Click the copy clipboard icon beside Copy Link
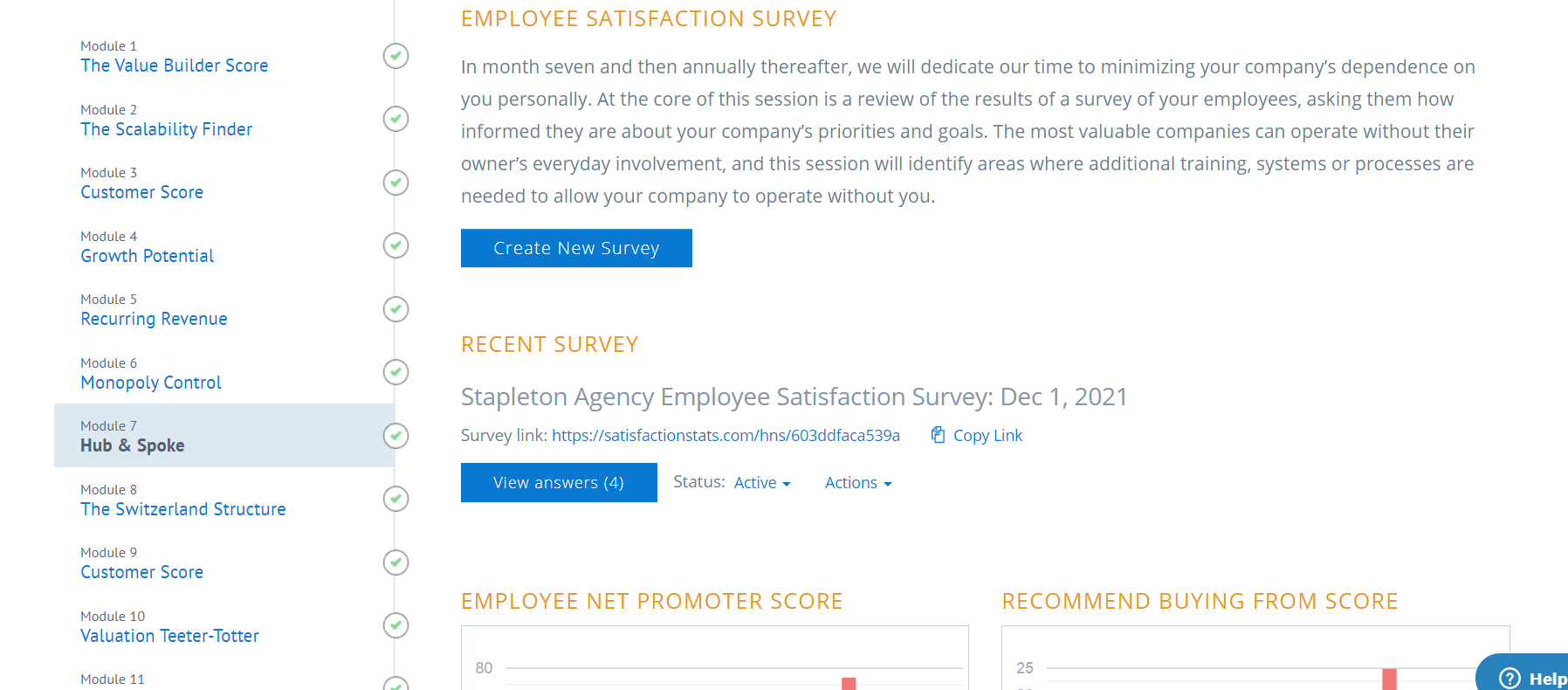 tap(938, 435)
